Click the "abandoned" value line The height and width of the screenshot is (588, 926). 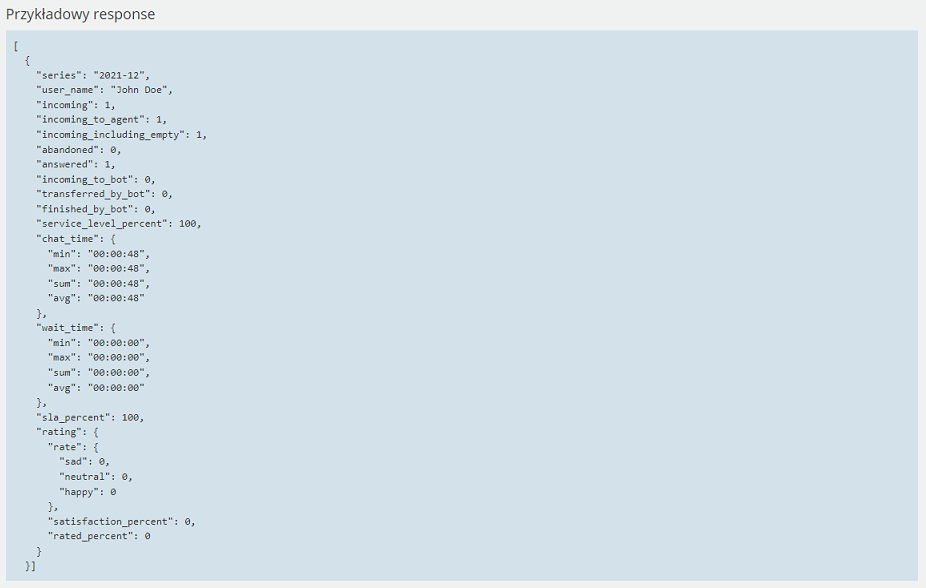tap(79, 150)
